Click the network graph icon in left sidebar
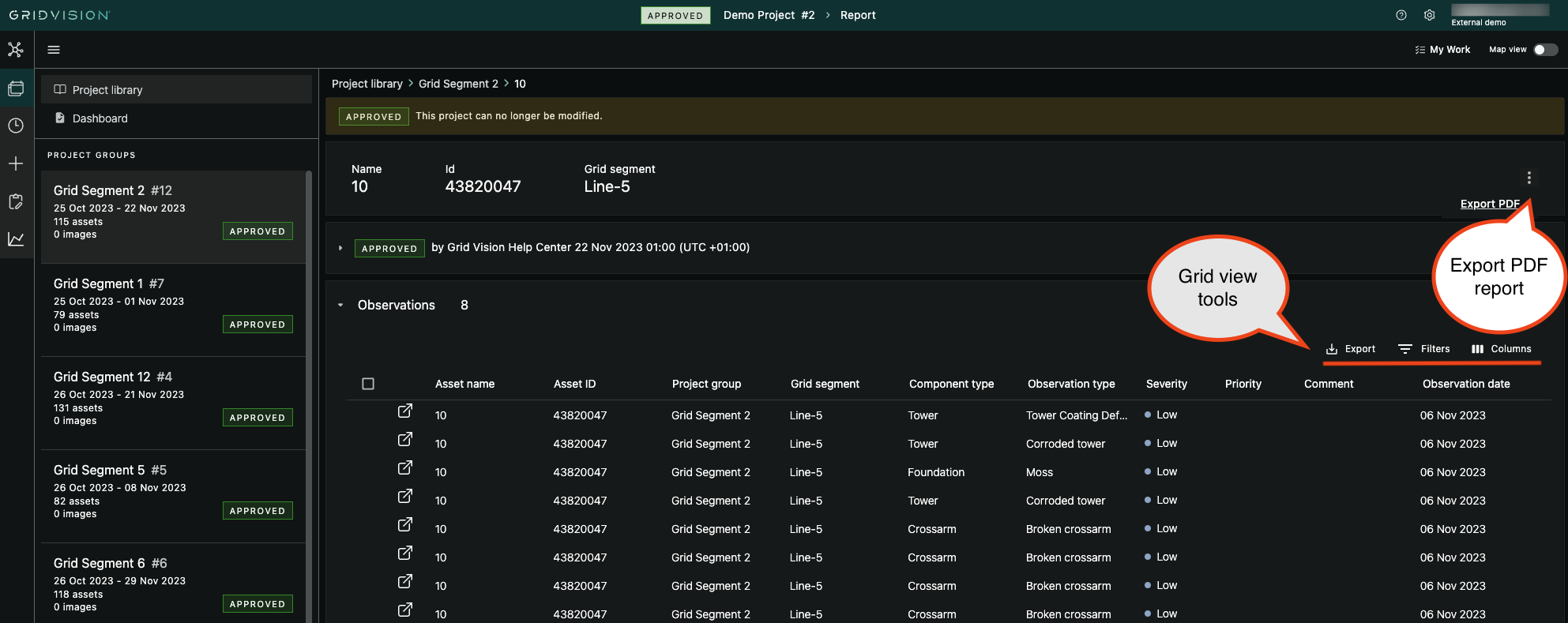 (16, 50)
